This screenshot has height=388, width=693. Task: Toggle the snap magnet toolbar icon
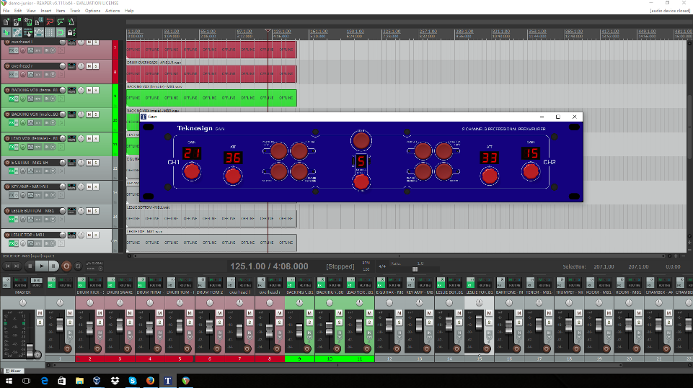[39, 32]
